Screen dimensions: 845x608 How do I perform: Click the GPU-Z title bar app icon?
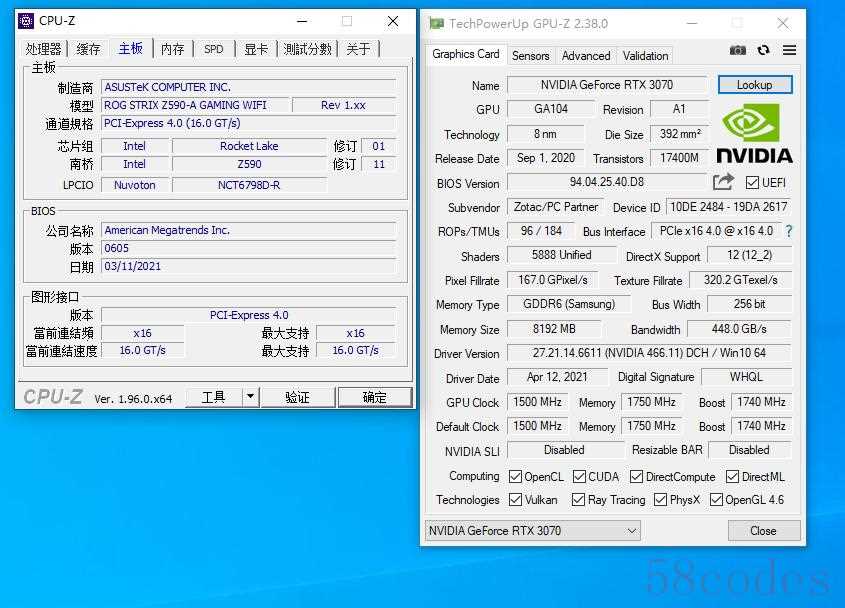click(437, 23)
